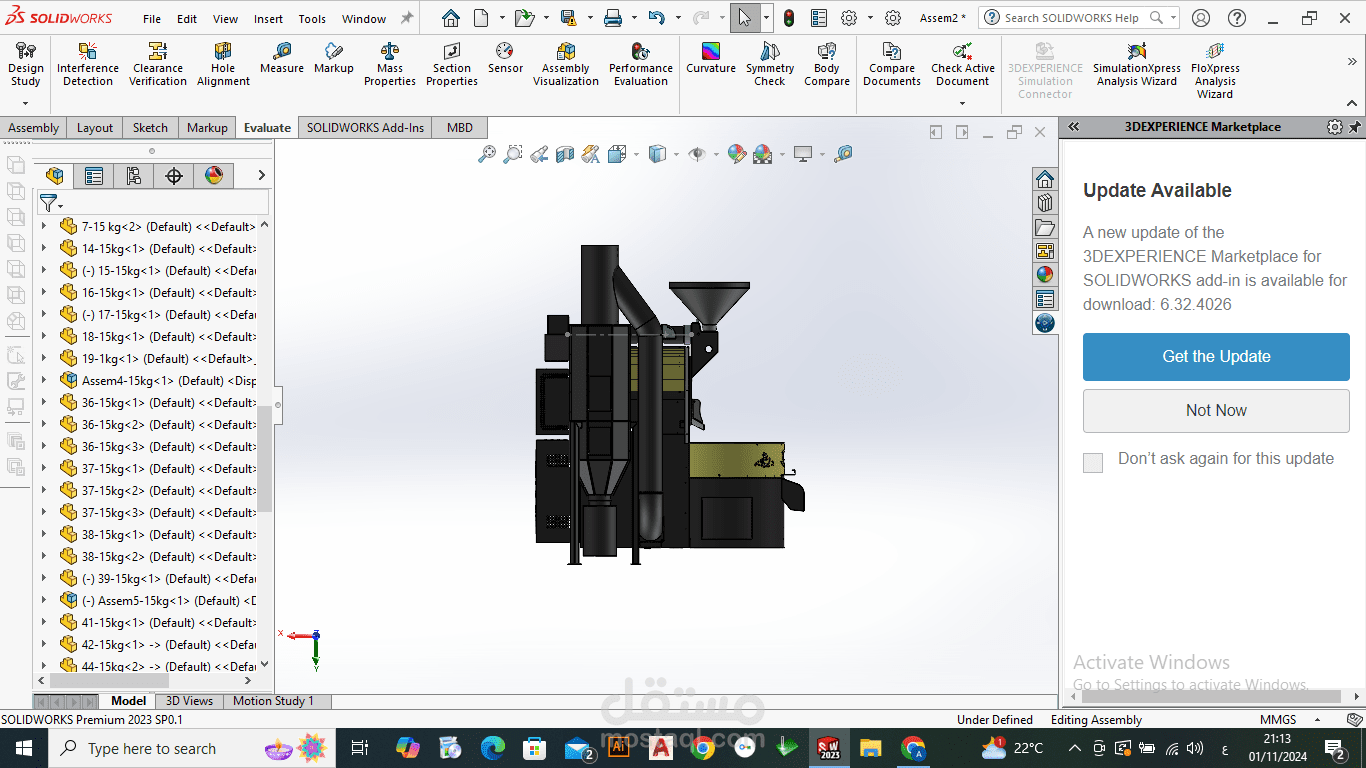Select 36-15kg<3> component in tree
1366x768 pixels.
159,447
